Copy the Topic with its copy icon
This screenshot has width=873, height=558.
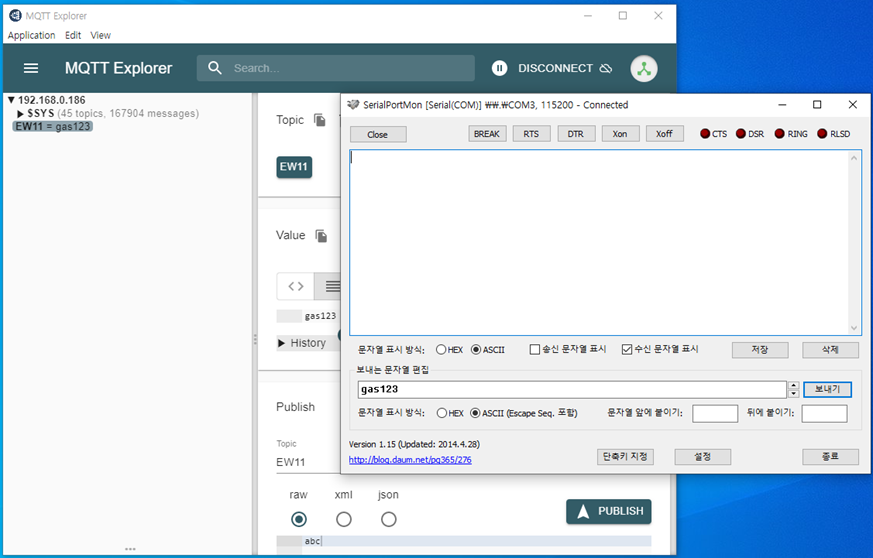tap(320, 120)
